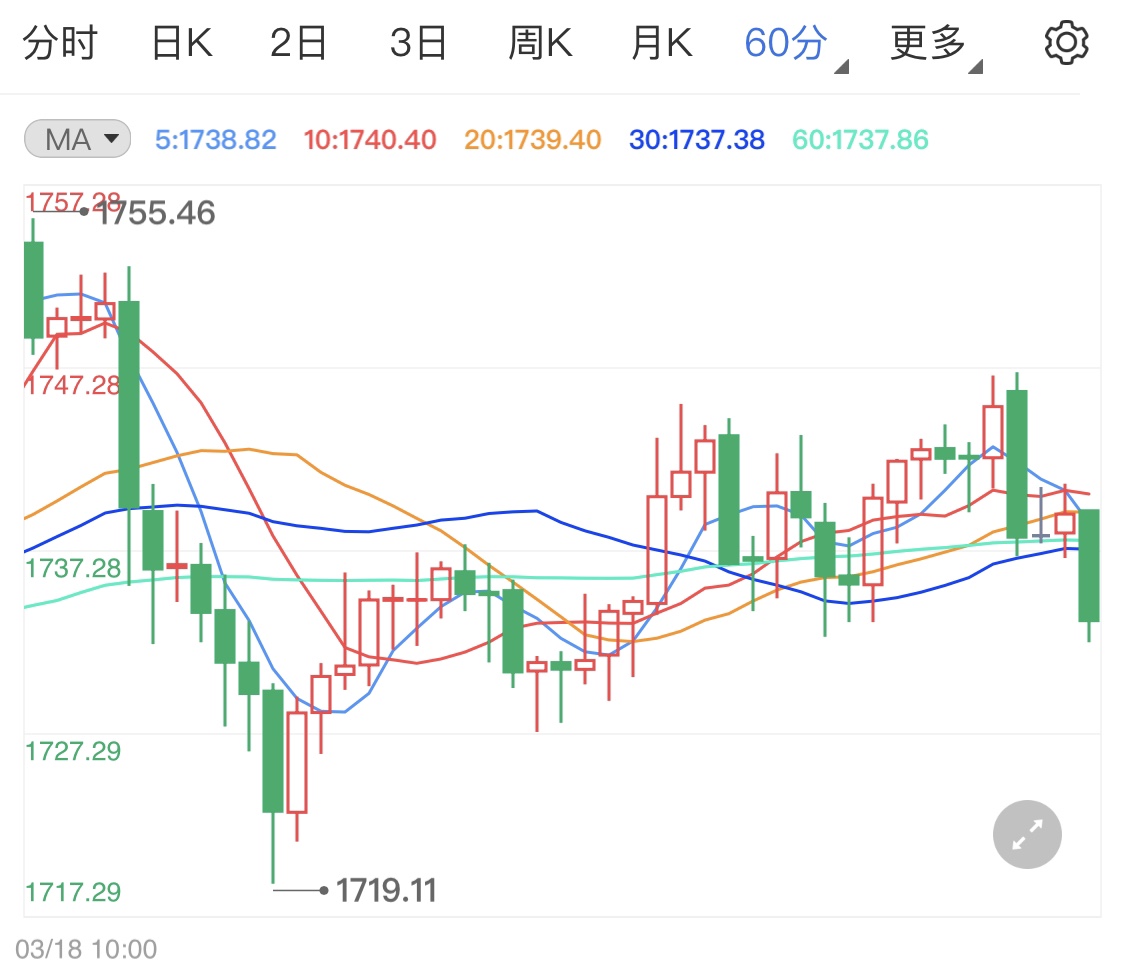Click the 1727.29 axis label

pos(72,752)
